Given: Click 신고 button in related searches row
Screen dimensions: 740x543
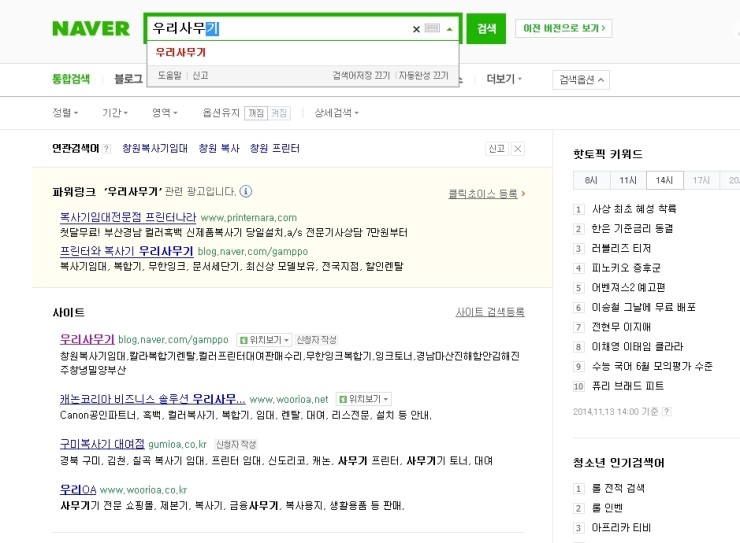Looking at the screenshot, I should [x=496, y=149].
